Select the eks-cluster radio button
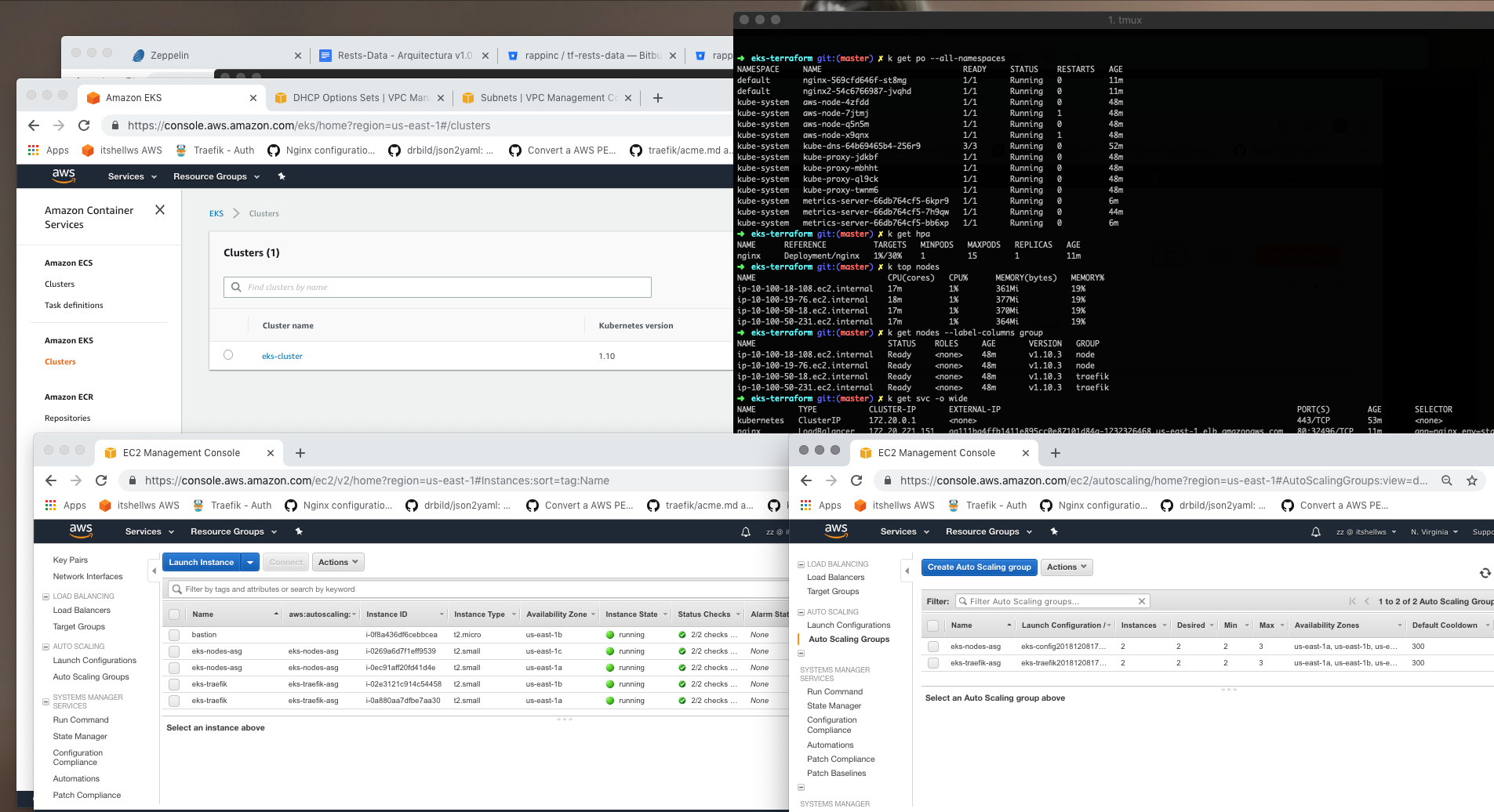 point(228,355)
